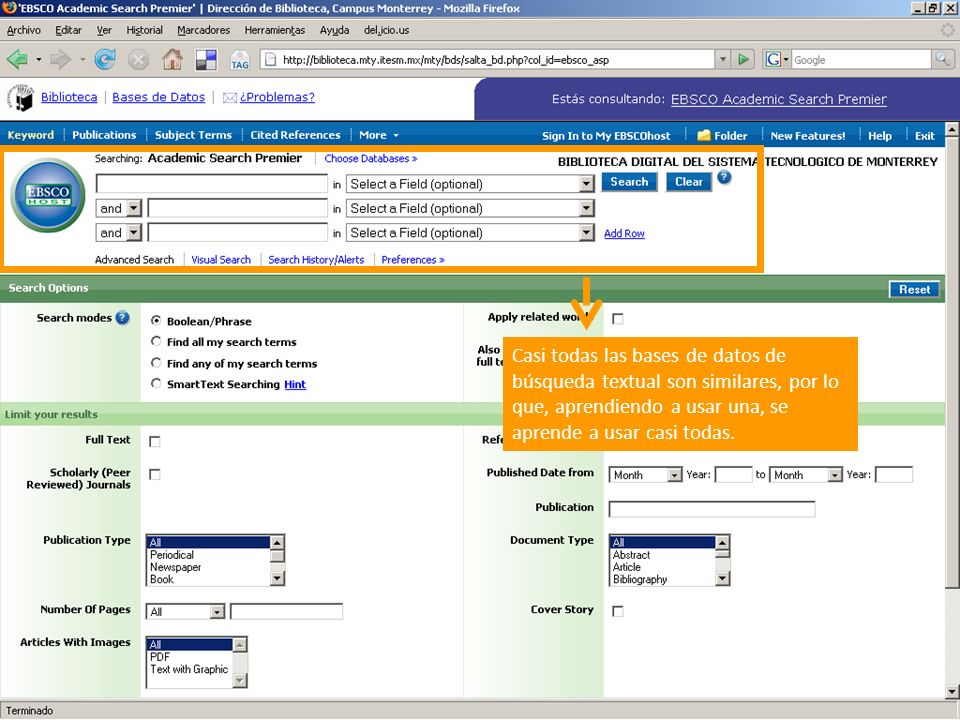
Task: Click the green Go arrow beside the URL
Action: (x=743, y=59)
